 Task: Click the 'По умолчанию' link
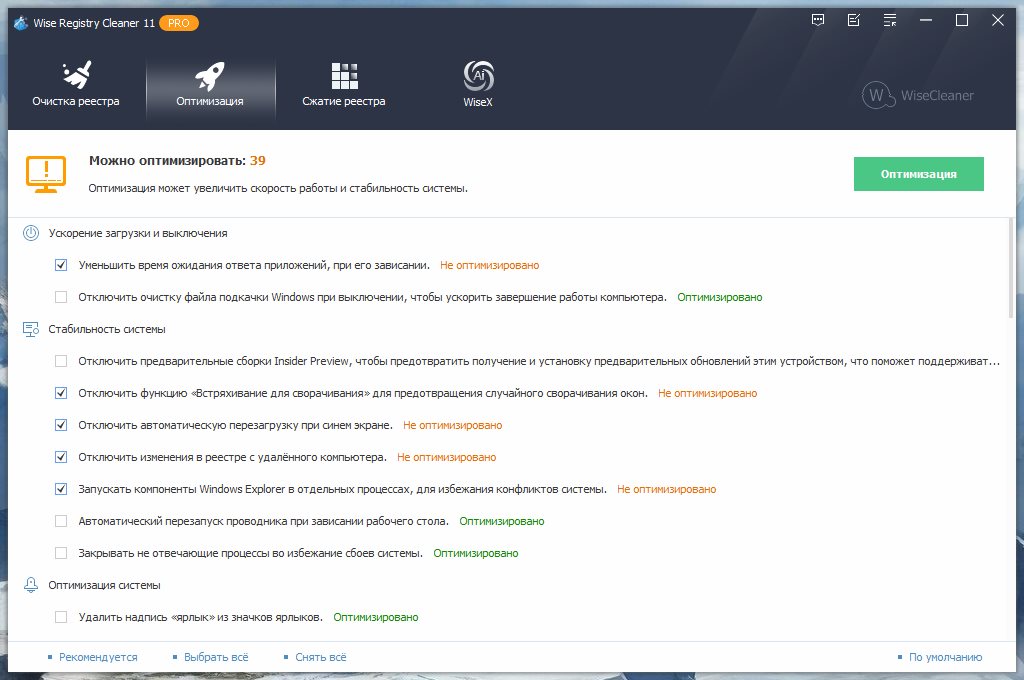click(945, 657)
